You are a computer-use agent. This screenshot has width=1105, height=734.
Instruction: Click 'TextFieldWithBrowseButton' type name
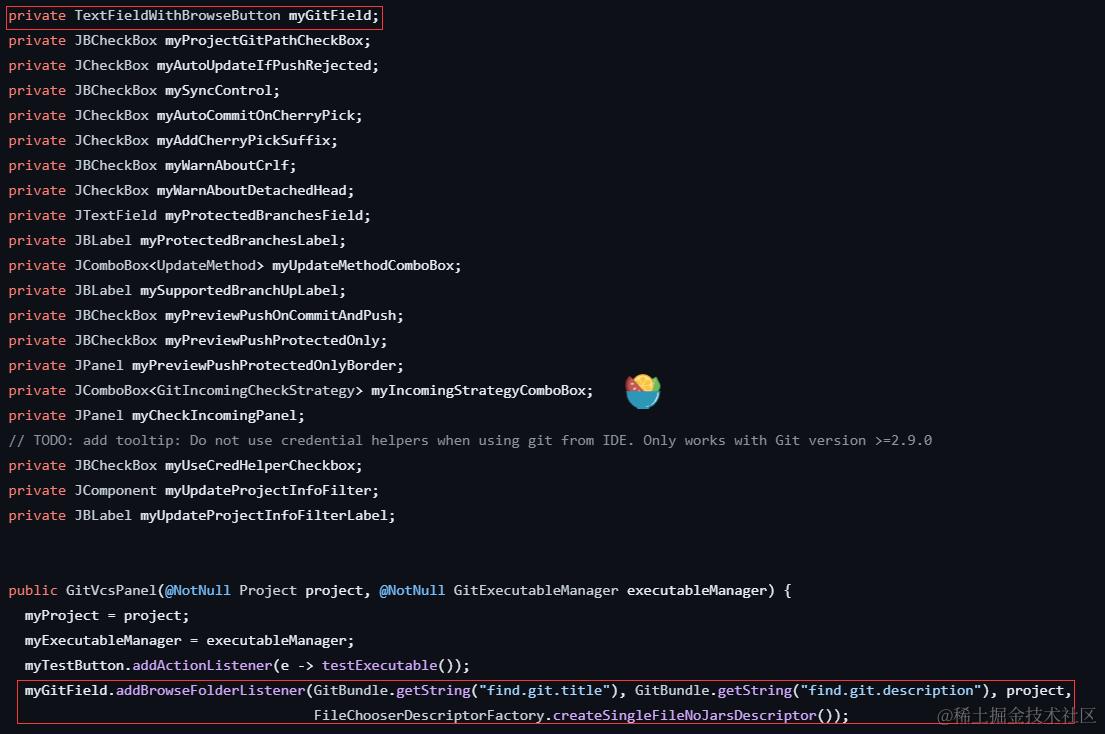click(x=177, y=15)
